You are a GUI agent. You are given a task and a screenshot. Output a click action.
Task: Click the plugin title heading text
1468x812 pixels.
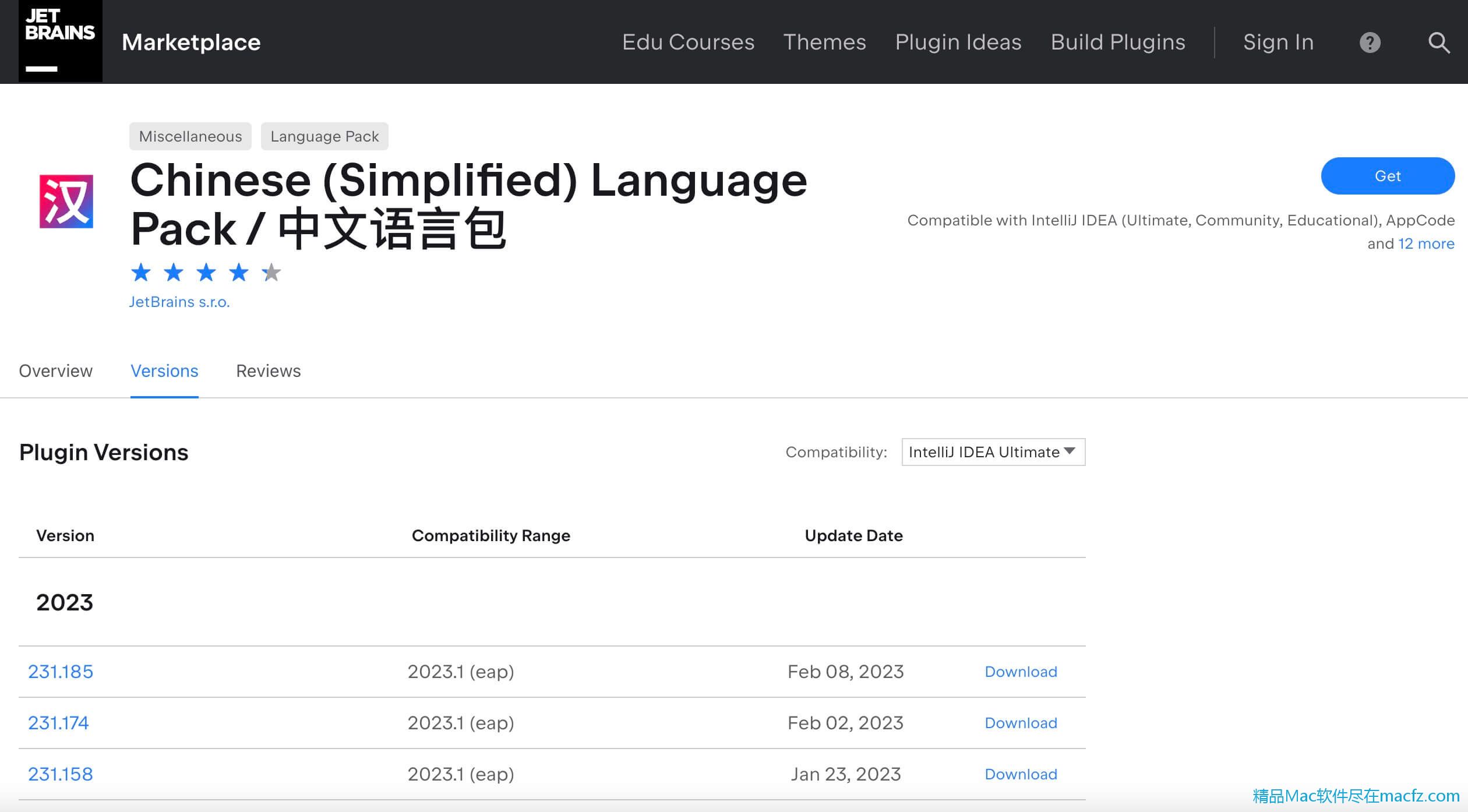point(469,205)
